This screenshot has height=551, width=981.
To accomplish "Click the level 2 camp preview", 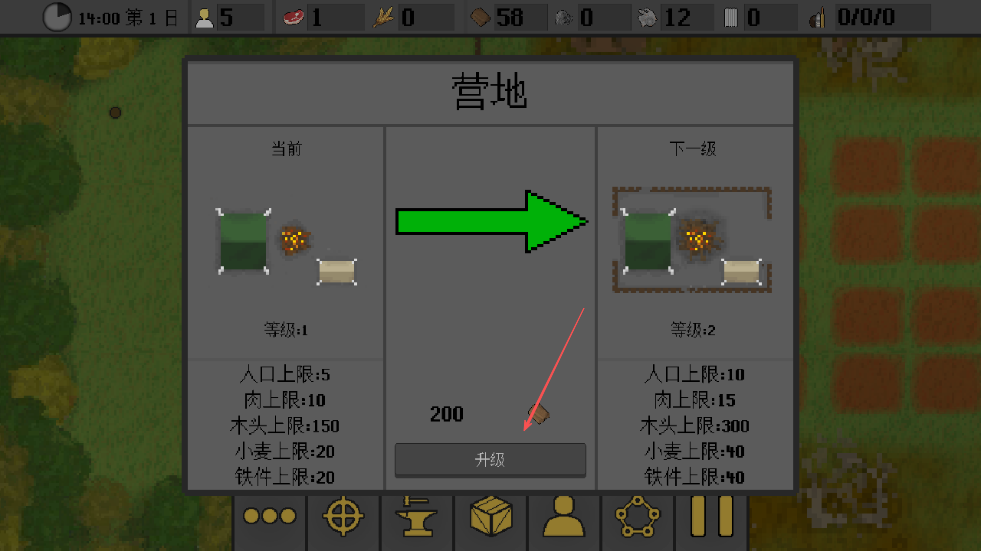I will pos(692,240).
